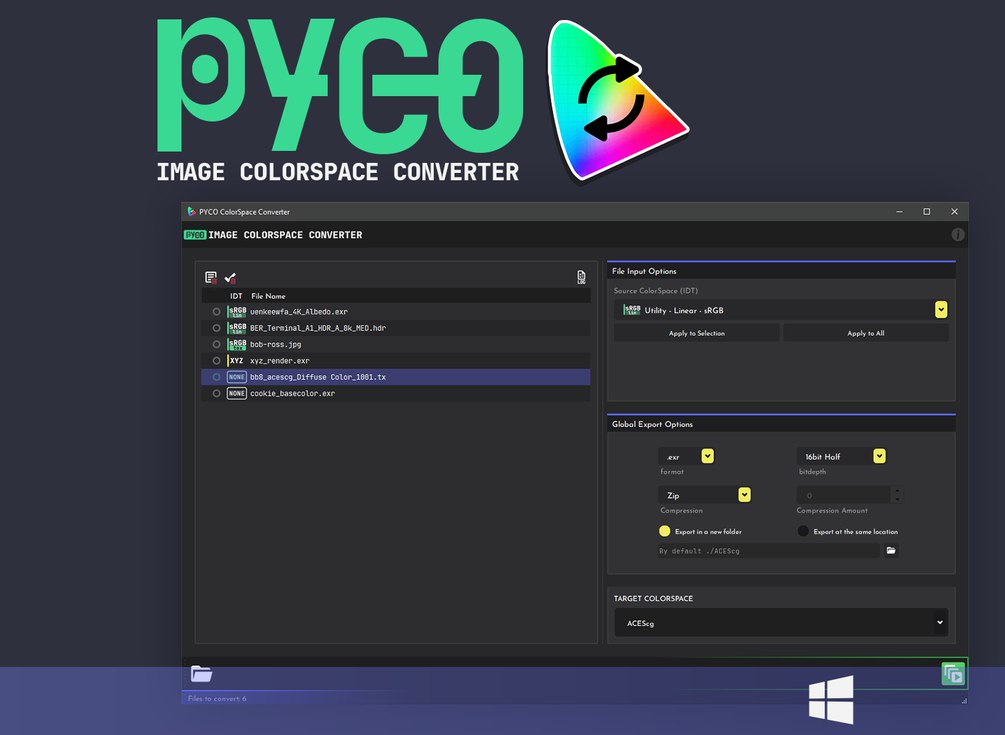The width and height of the screenshot is (1005, 735).
Task: Select file xyz_render.exr
Action: [x=279, y=361]
